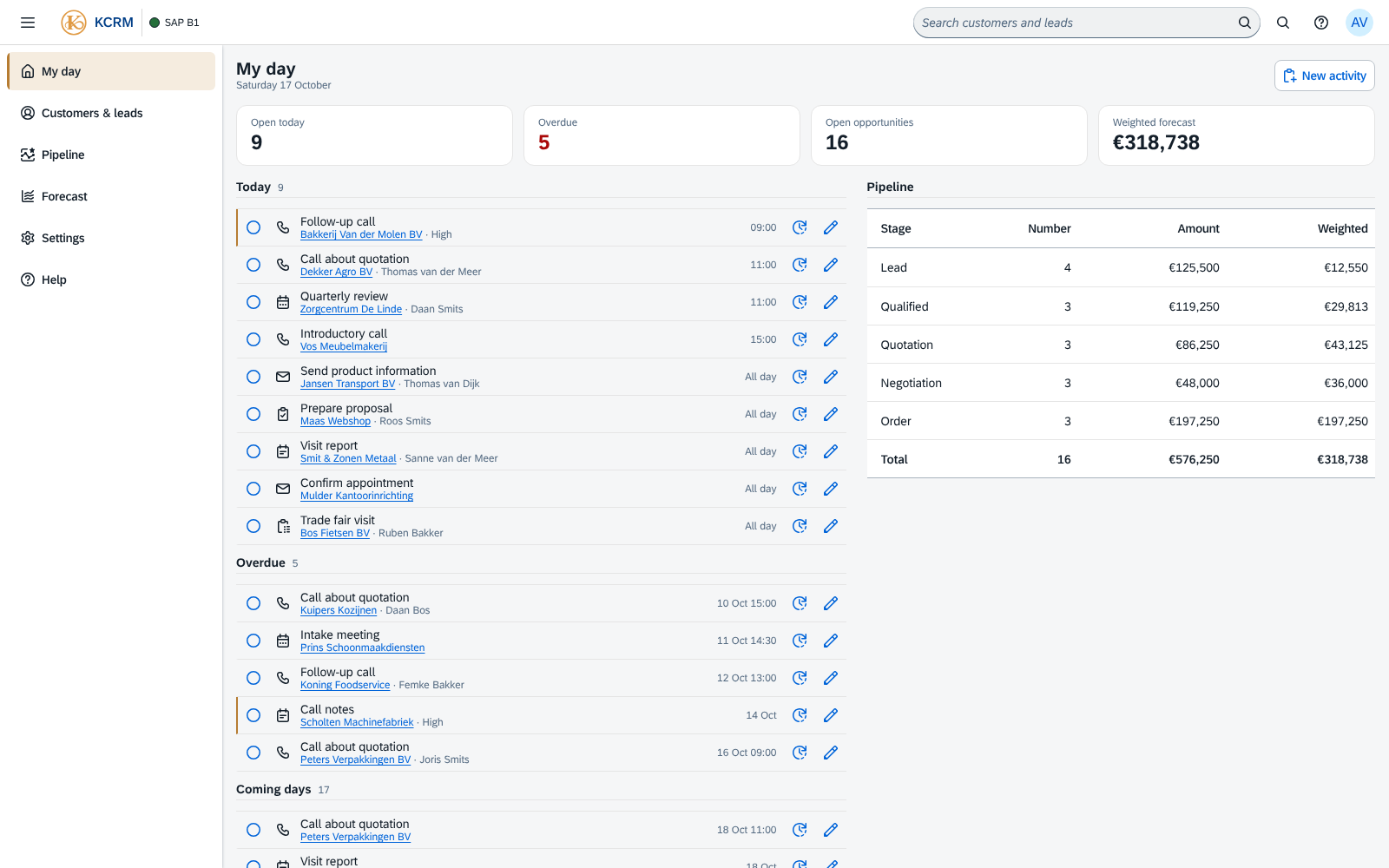The width and height of the screenshot is (1389, 868).
Task: Reschedule the 16 Oct Call about quotation
Action: [x=800, y=753]
